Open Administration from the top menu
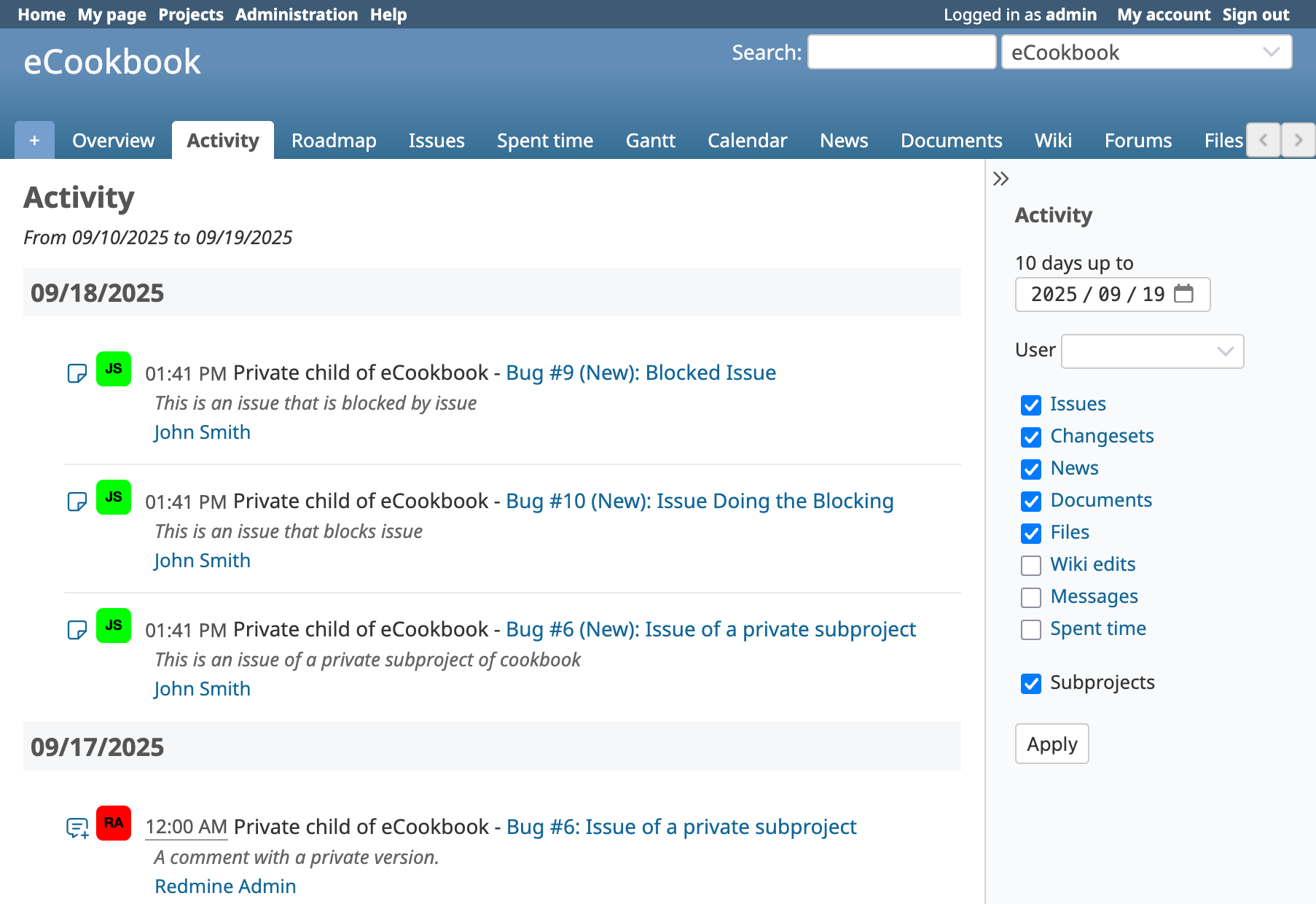Screen dimensions: 1316x904 pyautogui.click(x=296, y=15)
